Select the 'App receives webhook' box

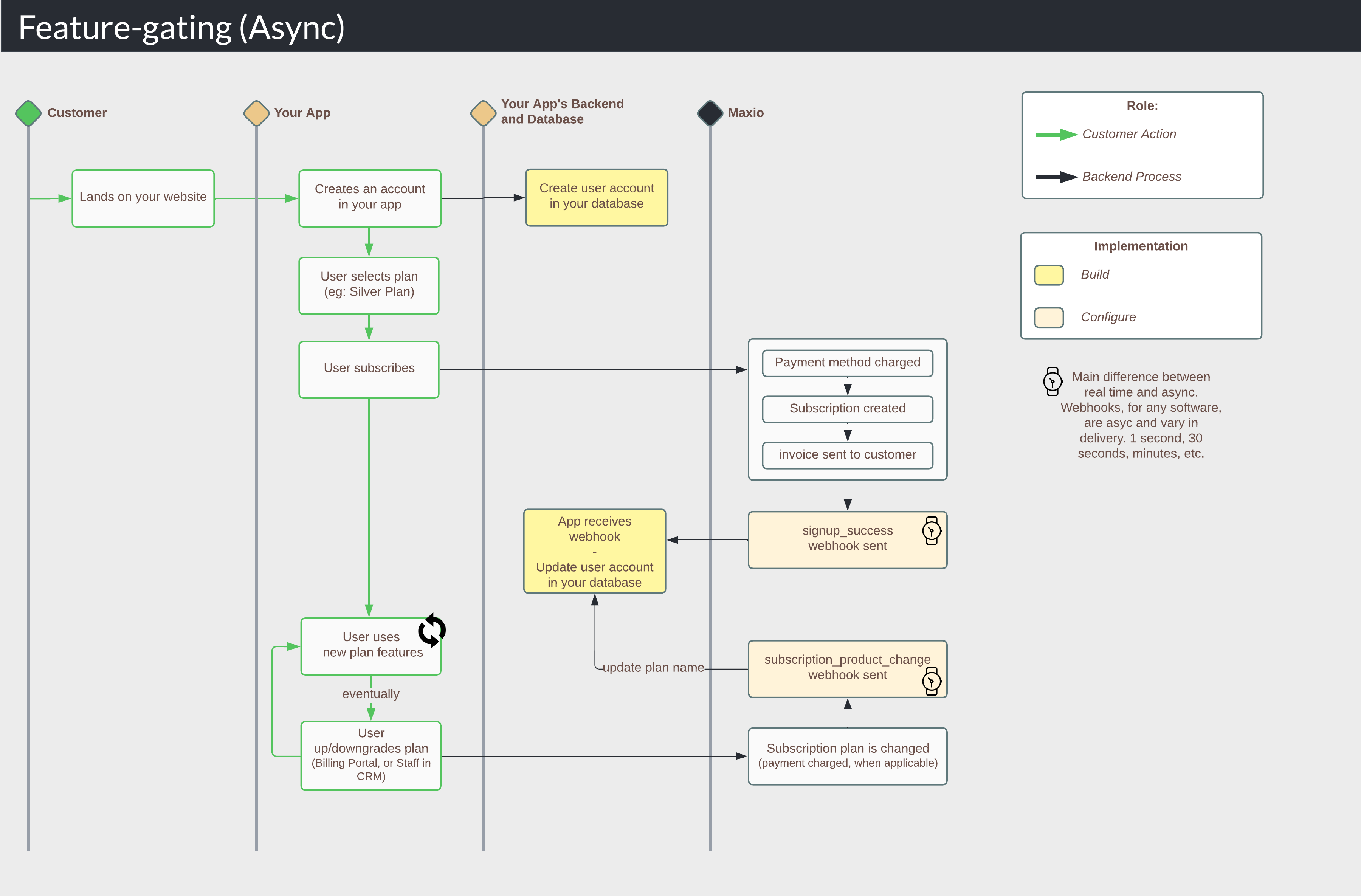[595, 551]
